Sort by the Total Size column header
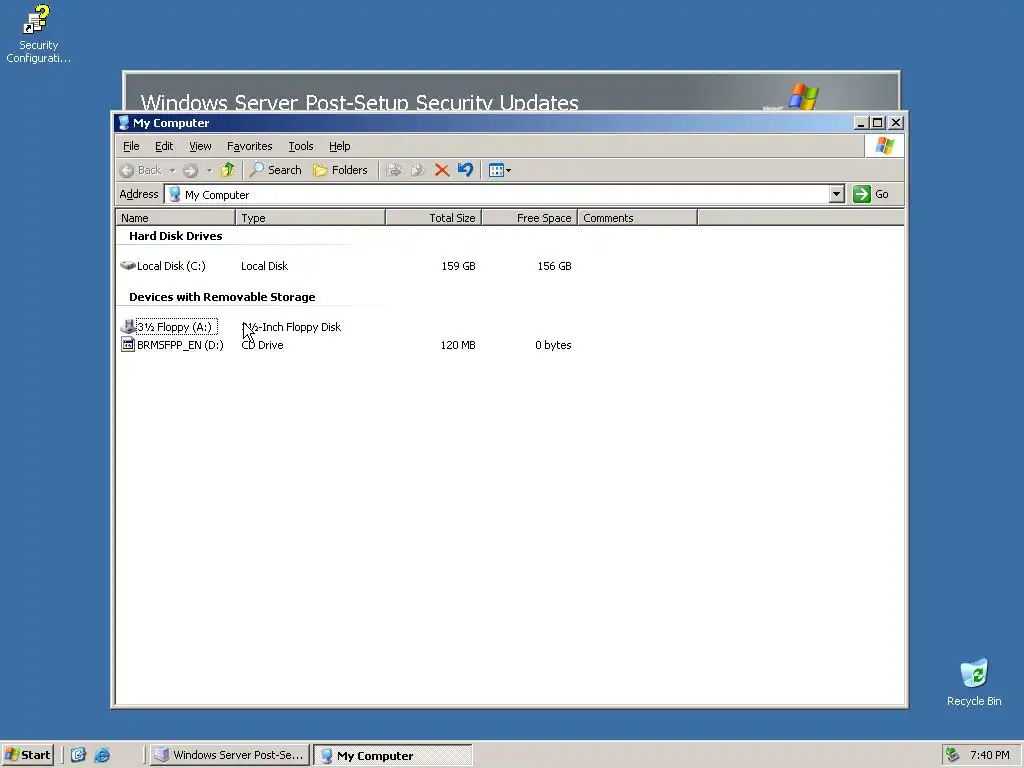Screen dimensions: 1024x768 [434, 217]
